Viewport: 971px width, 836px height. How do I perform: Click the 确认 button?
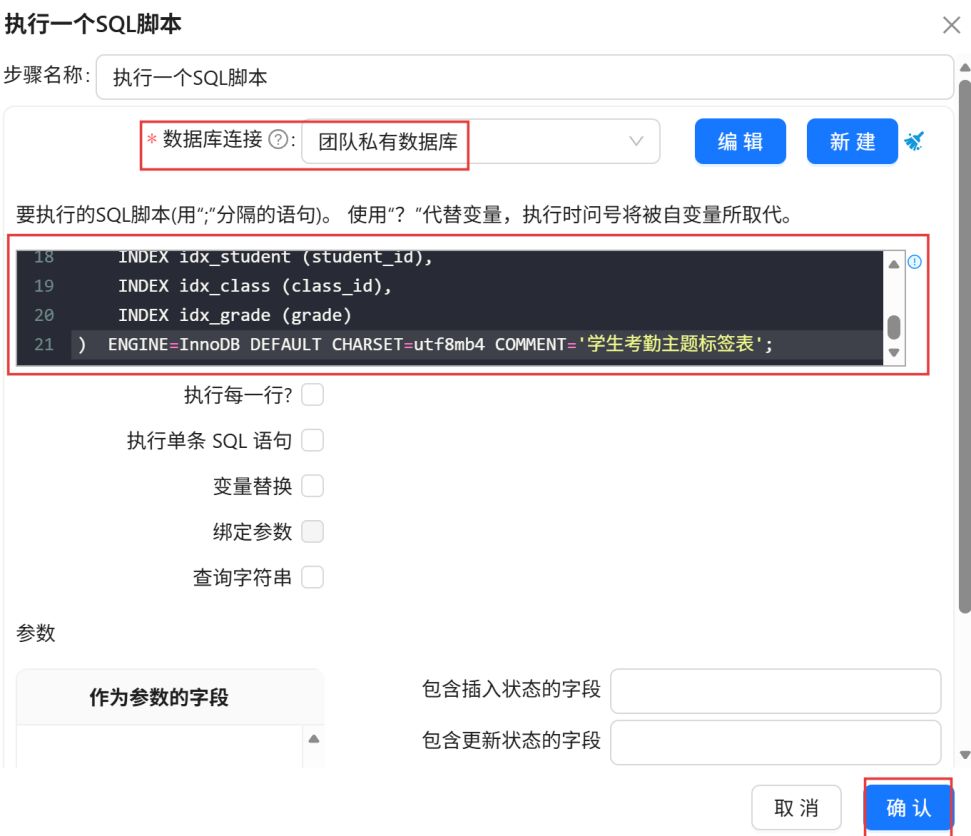click(x=908, y=808)
